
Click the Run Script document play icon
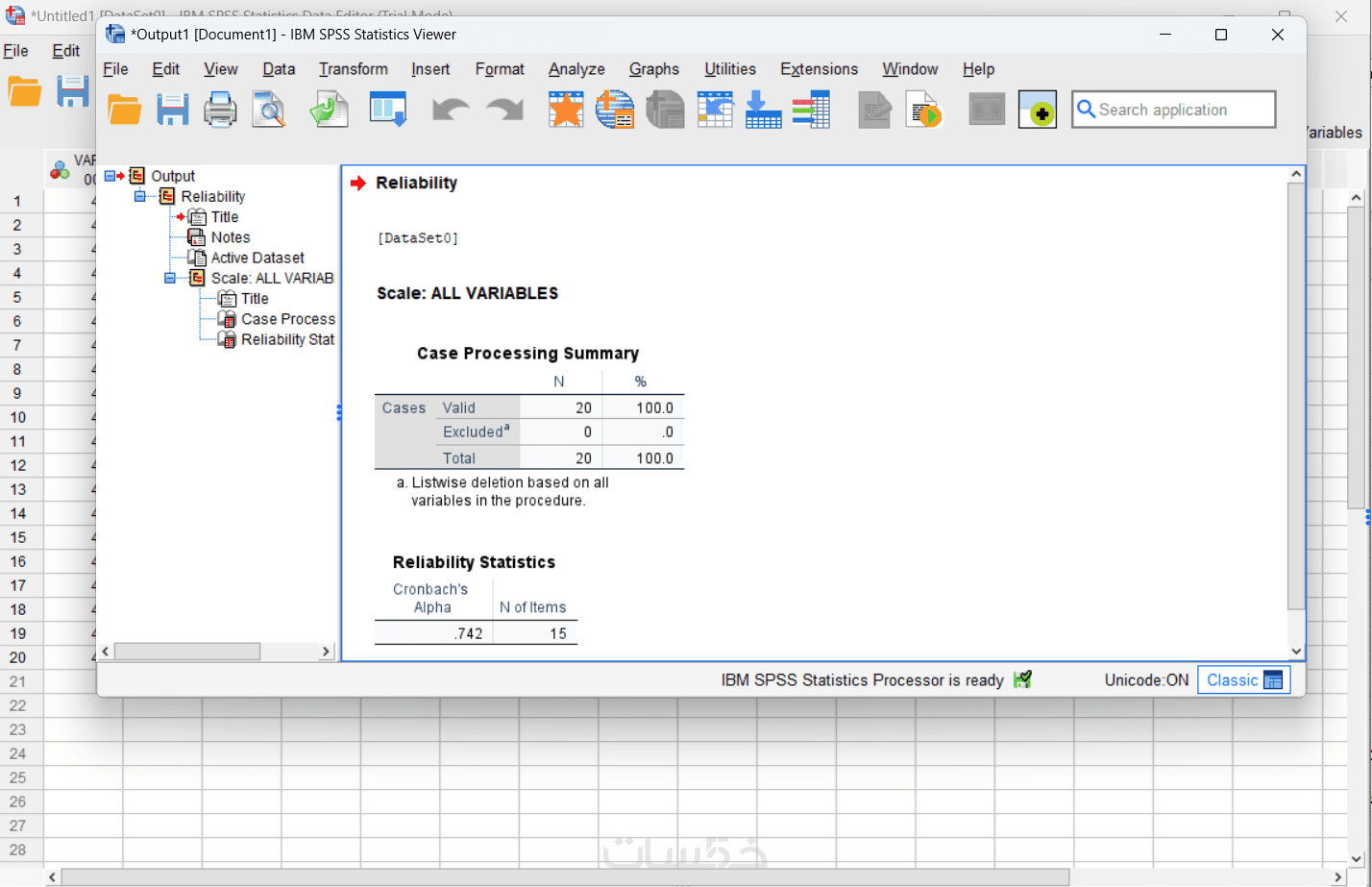924,110
